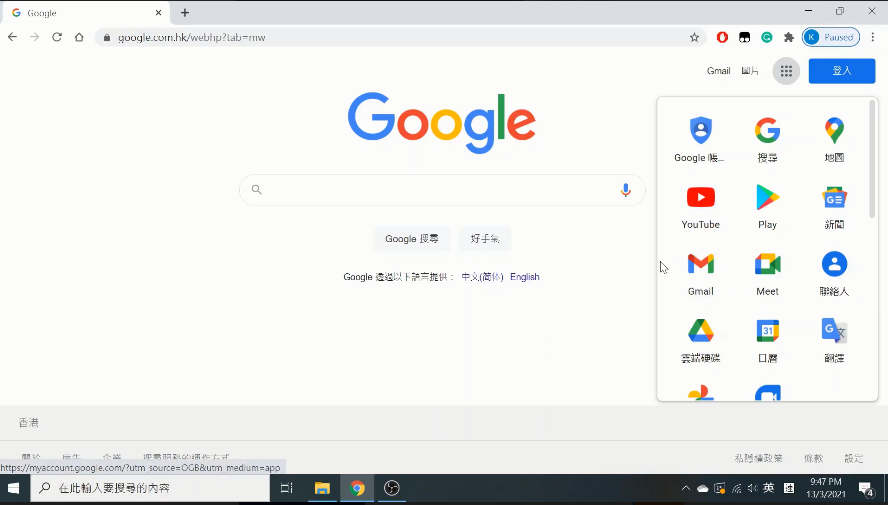This screenshot has width=888, height=505.
Task: Open Google Search app icon in panel
Action: [x=767, y=140]
